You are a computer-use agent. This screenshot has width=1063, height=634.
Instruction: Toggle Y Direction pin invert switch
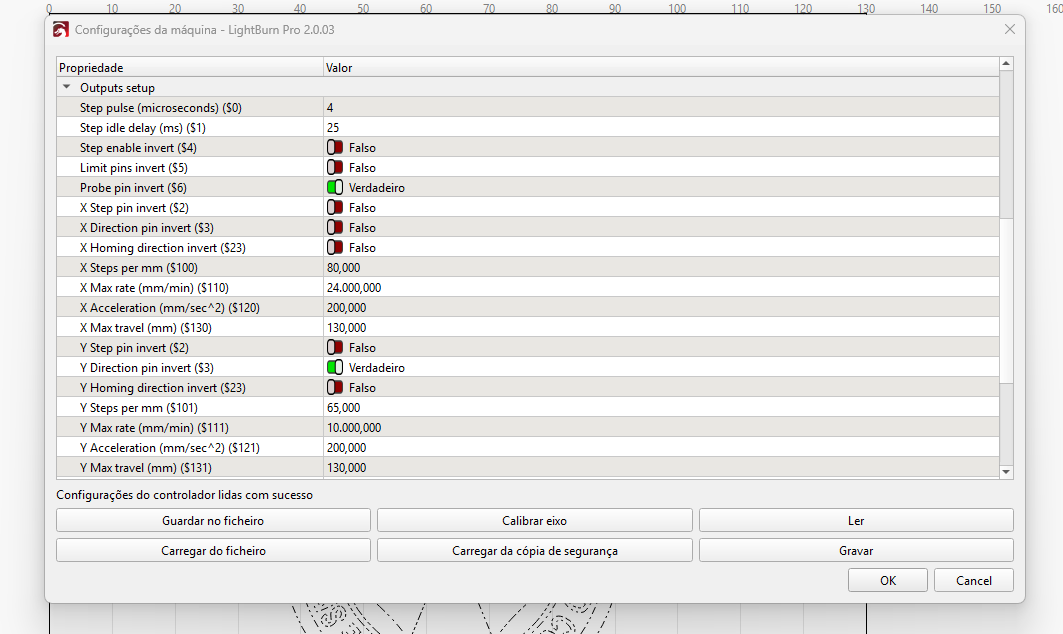pyautogui.click(x=335, y=368)
